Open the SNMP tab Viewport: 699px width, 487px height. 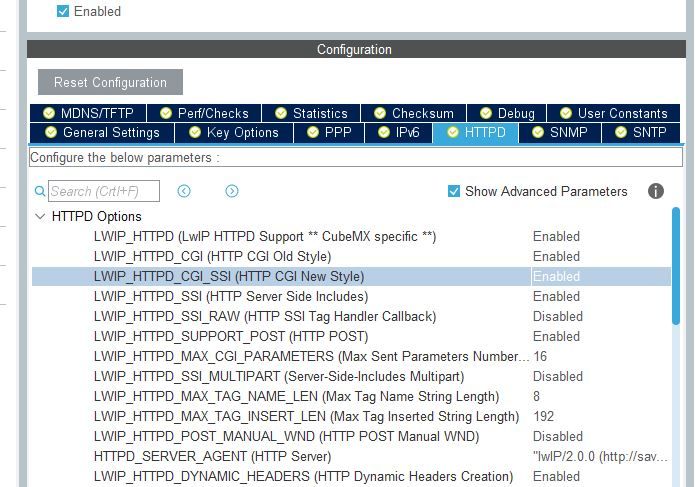(560, 133)
